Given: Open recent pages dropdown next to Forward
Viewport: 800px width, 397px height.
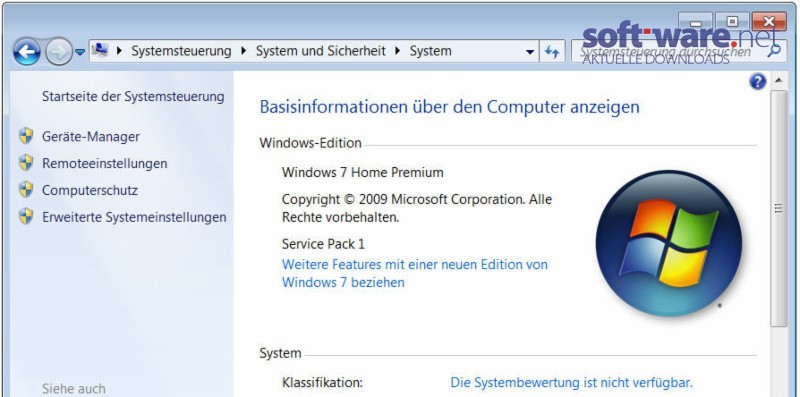Looking at the screenshot, I should coord(80,52).
